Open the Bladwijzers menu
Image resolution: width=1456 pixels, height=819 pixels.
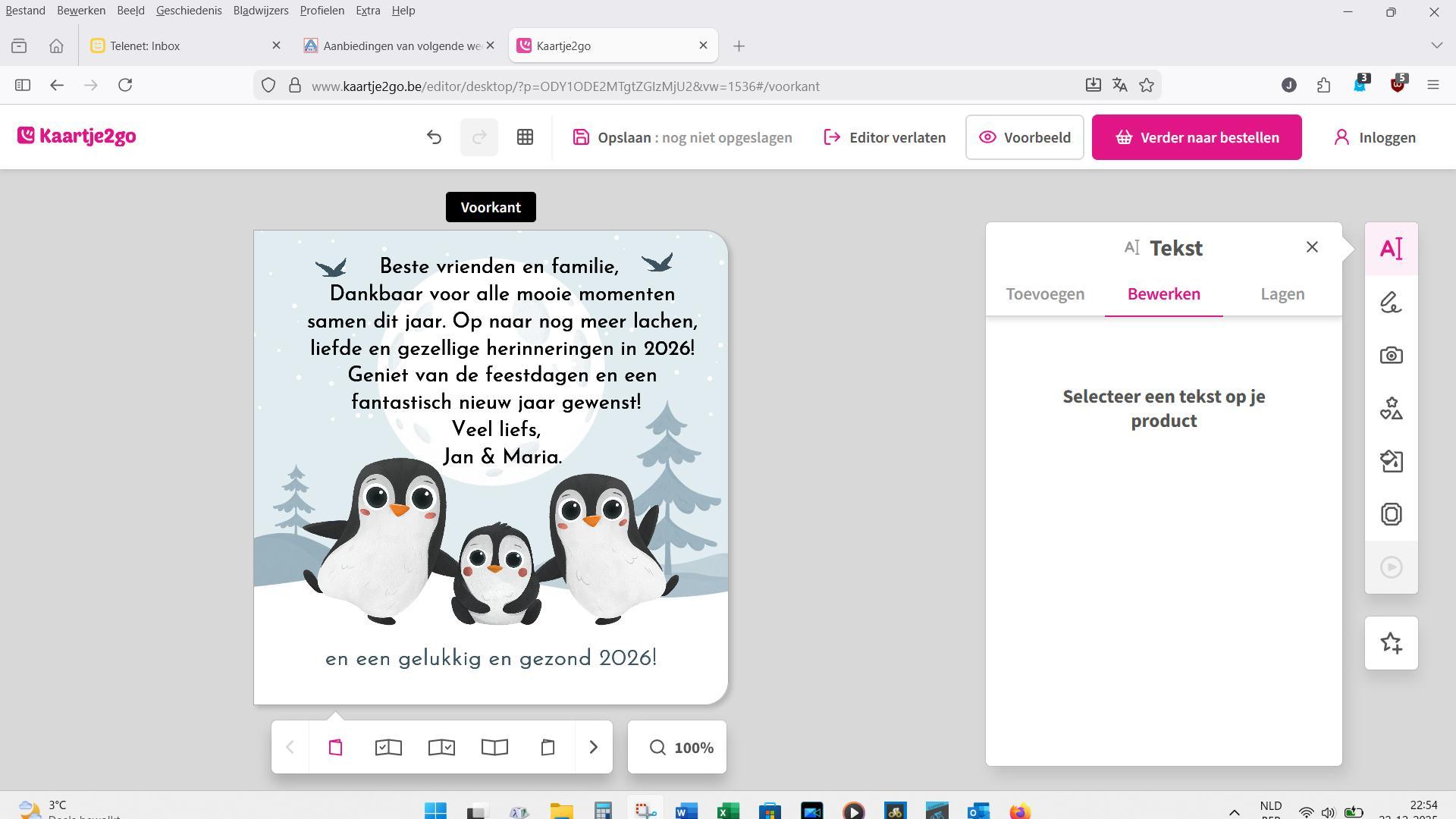pyautogui.click(x=260, y=11)
